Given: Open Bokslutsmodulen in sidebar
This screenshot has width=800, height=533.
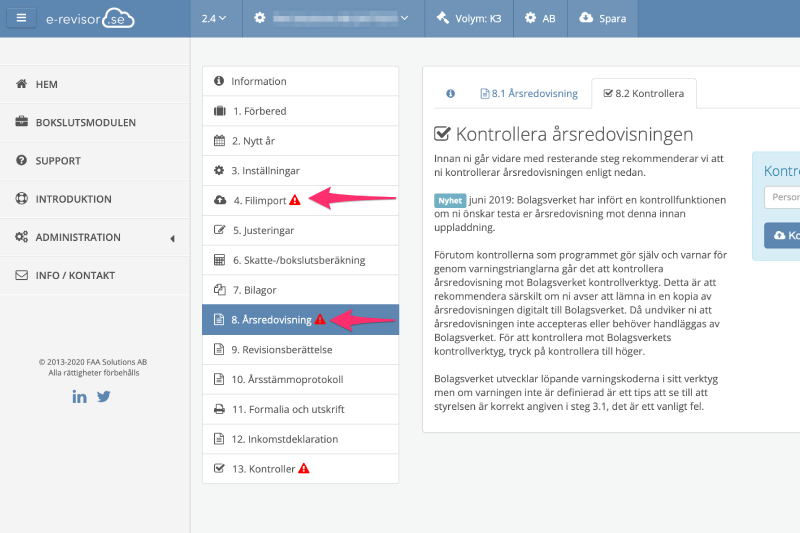Looking at the screenshot, I should tap(85, 123).
